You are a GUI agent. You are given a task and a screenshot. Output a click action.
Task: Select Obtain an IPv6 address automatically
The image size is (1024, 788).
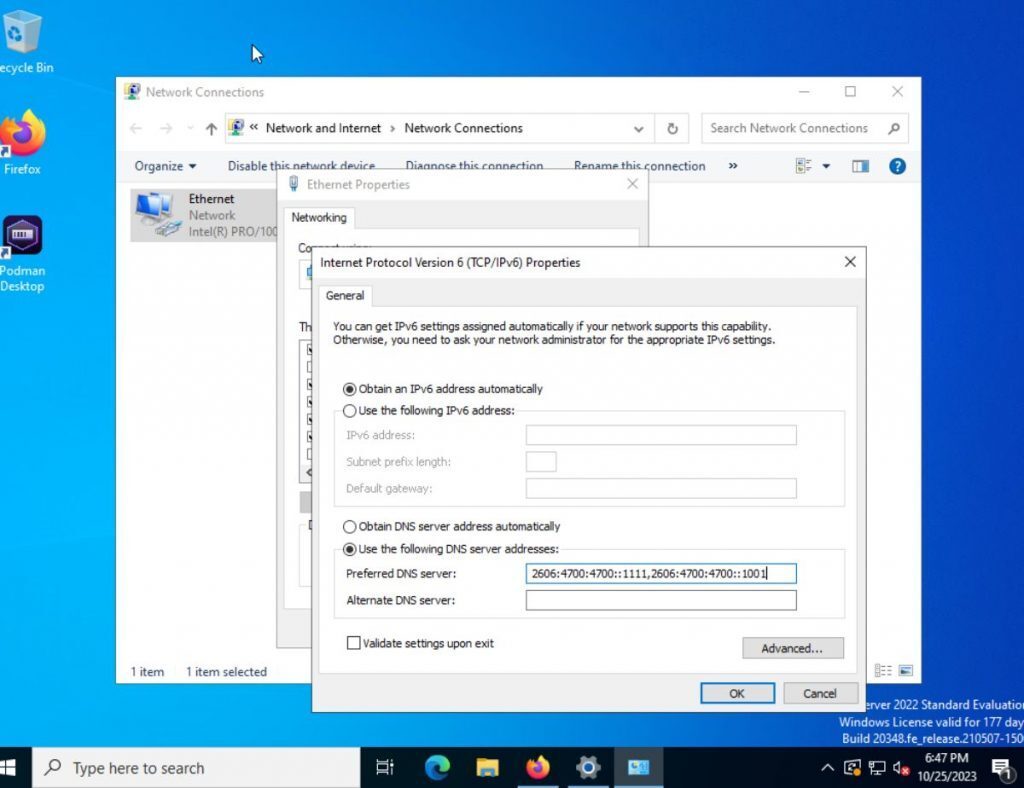(x=350, y=389)
